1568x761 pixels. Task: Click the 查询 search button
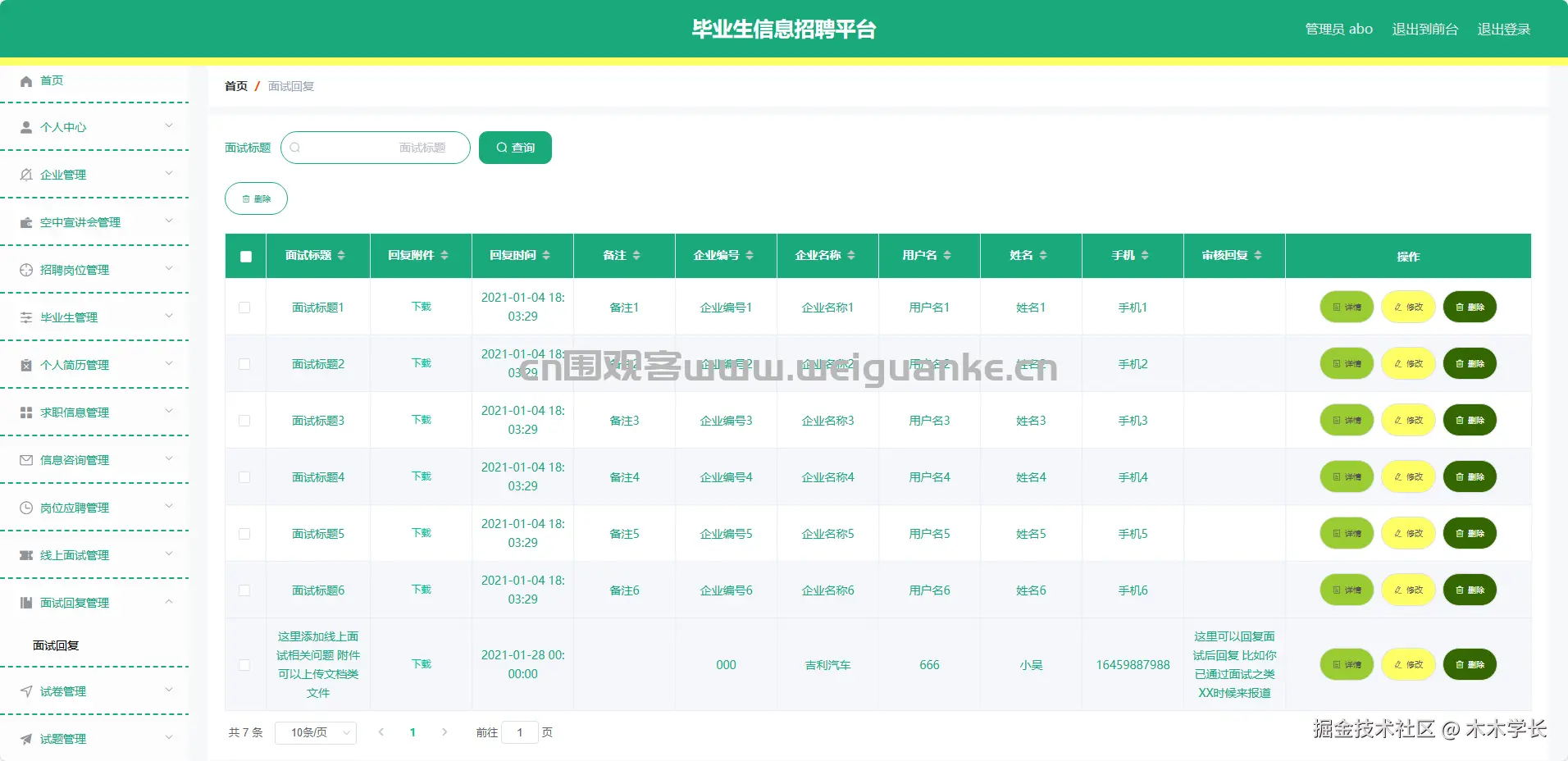click(x=515, y=148)
